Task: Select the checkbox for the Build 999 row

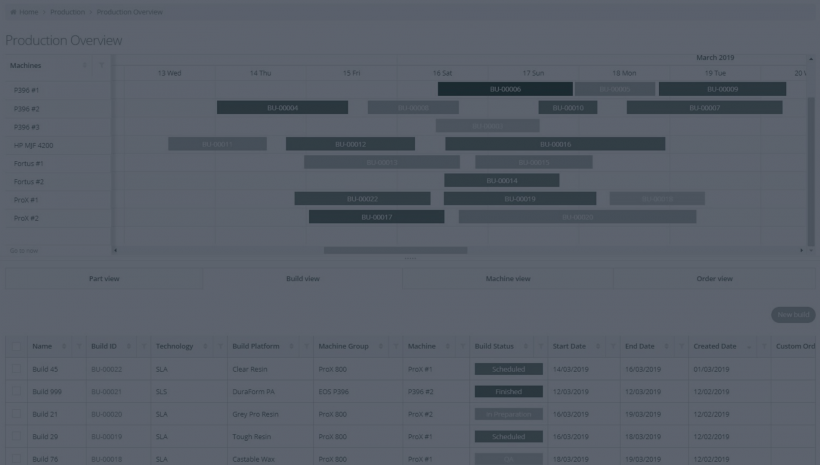Action: (x=16, y=392)
